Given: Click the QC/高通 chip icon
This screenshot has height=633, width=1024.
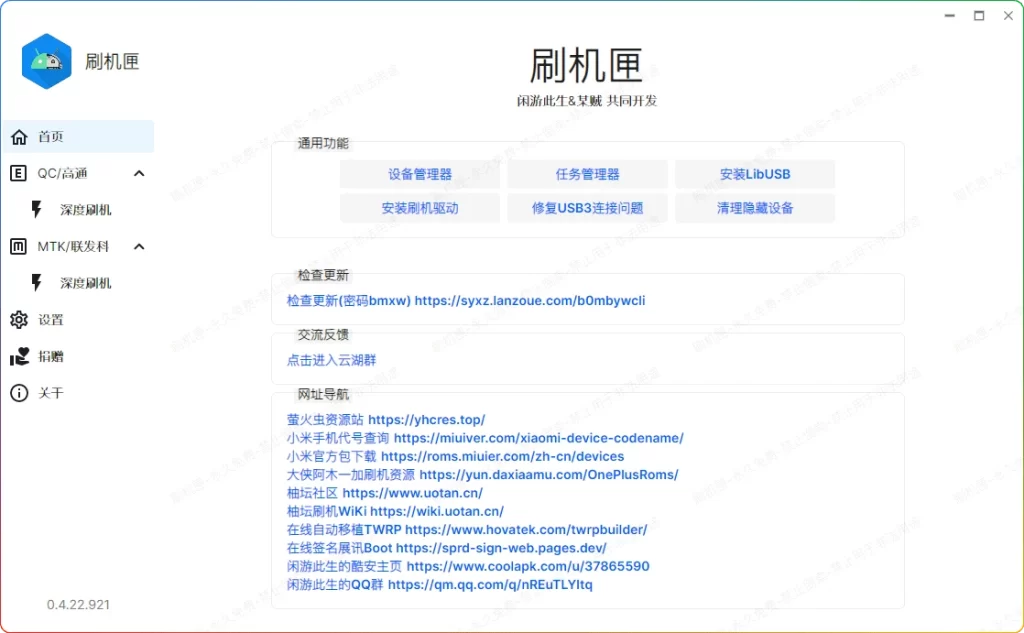Looking at the screenshot, I should 19,173.
